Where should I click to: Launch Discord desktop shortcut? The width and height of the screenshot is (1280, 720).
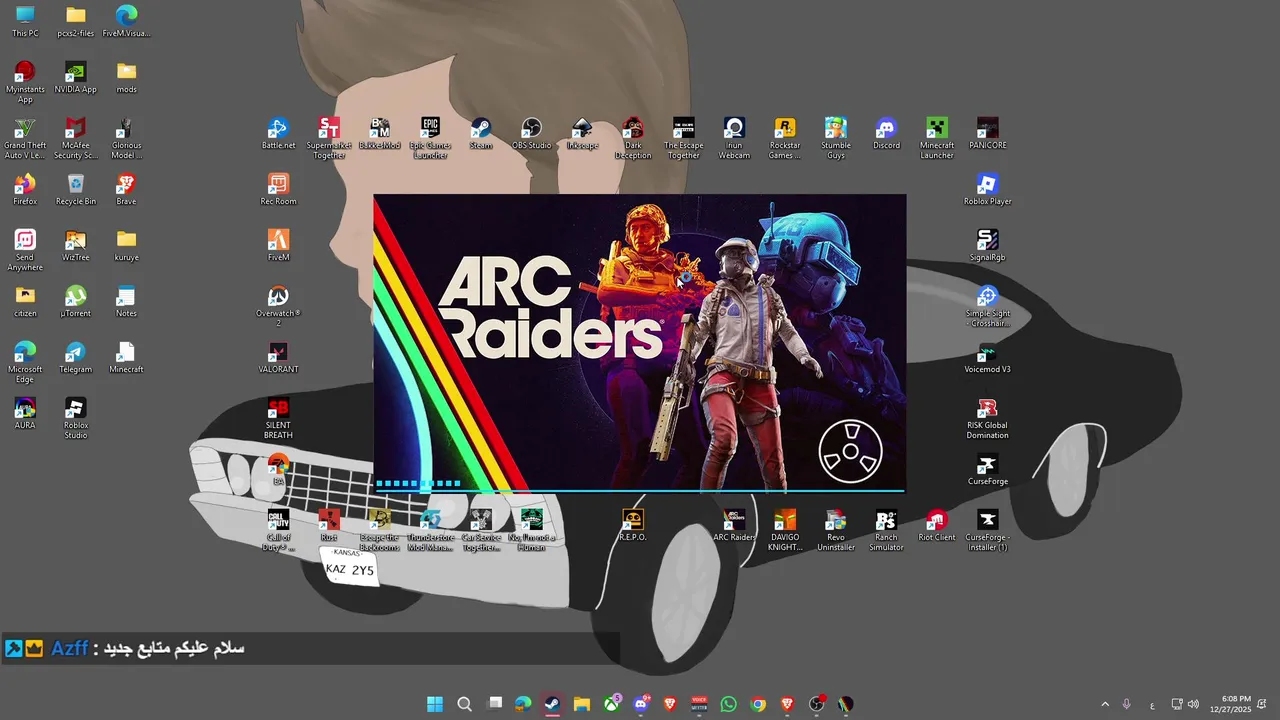click(886, 134)
